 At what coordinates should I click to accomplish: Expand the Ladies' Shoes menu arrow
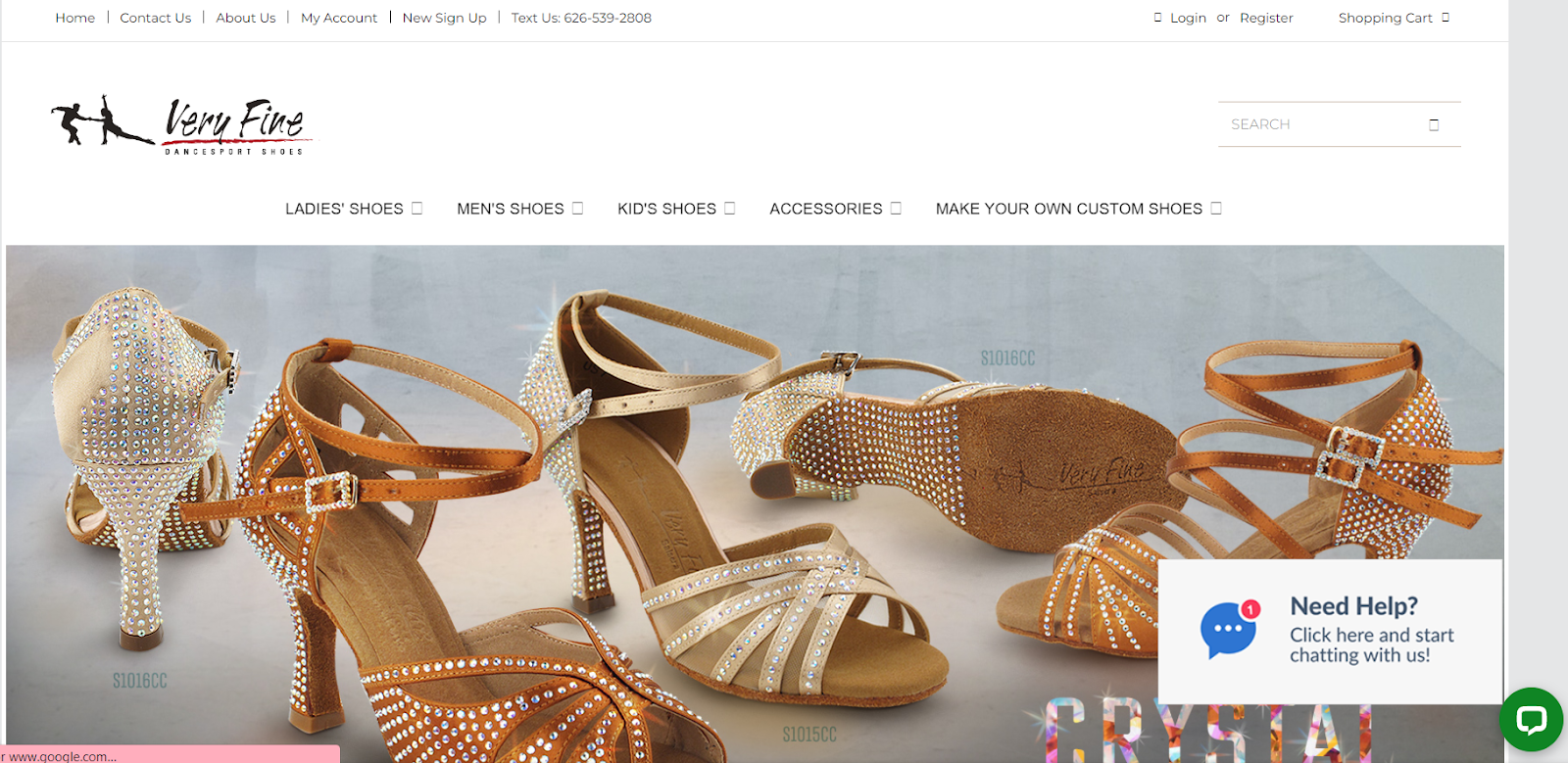[416, 208]
